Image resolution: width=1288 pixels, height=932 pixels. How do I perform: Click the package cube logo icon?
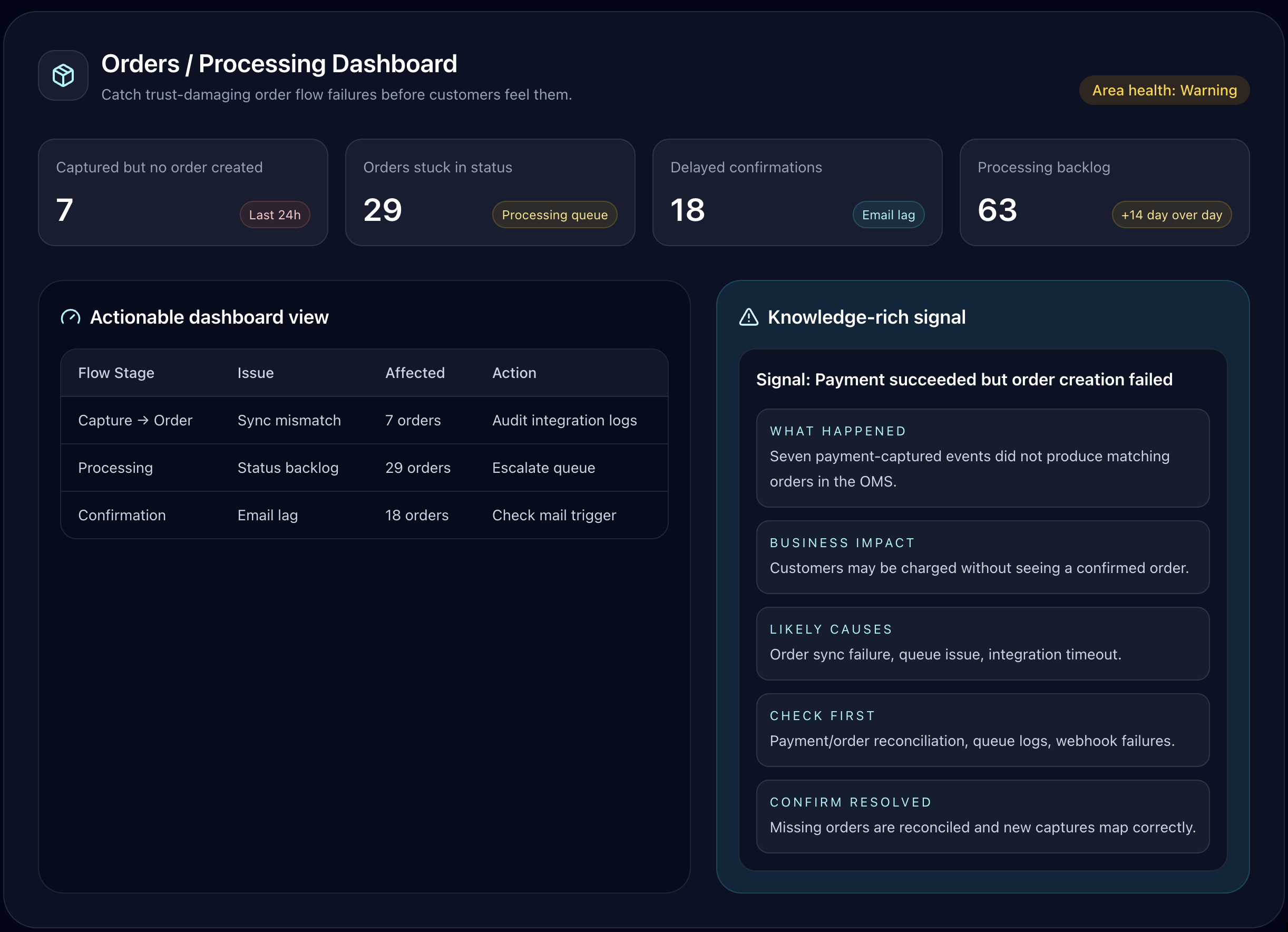click(63, 75)
